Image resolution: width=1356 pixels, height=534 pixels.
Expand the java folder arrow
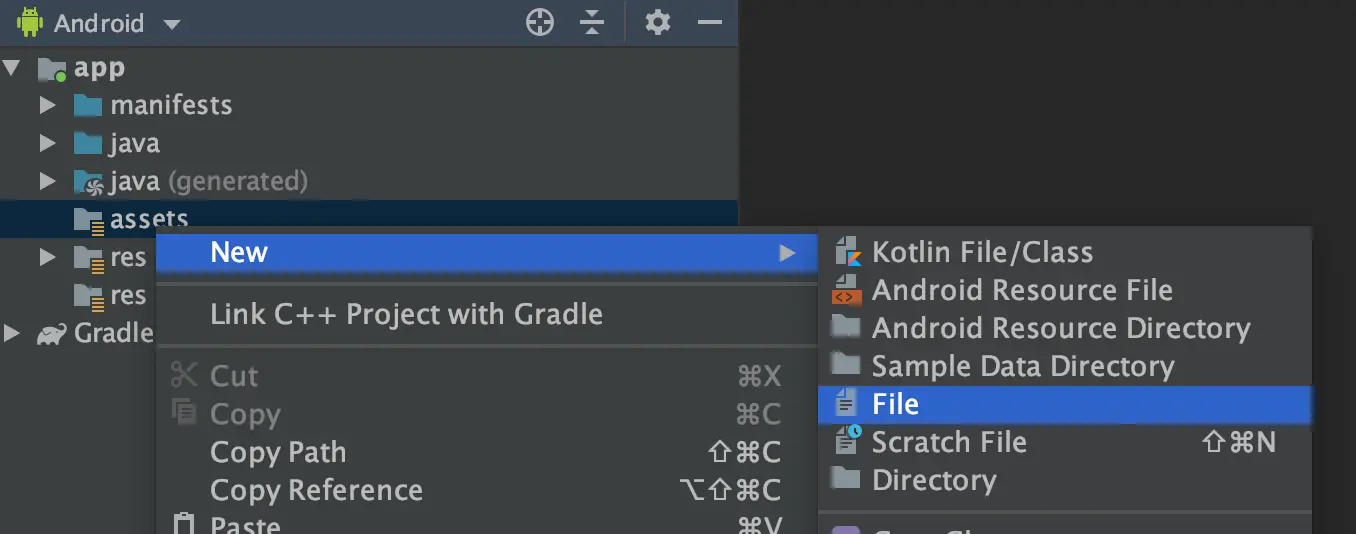47,143
